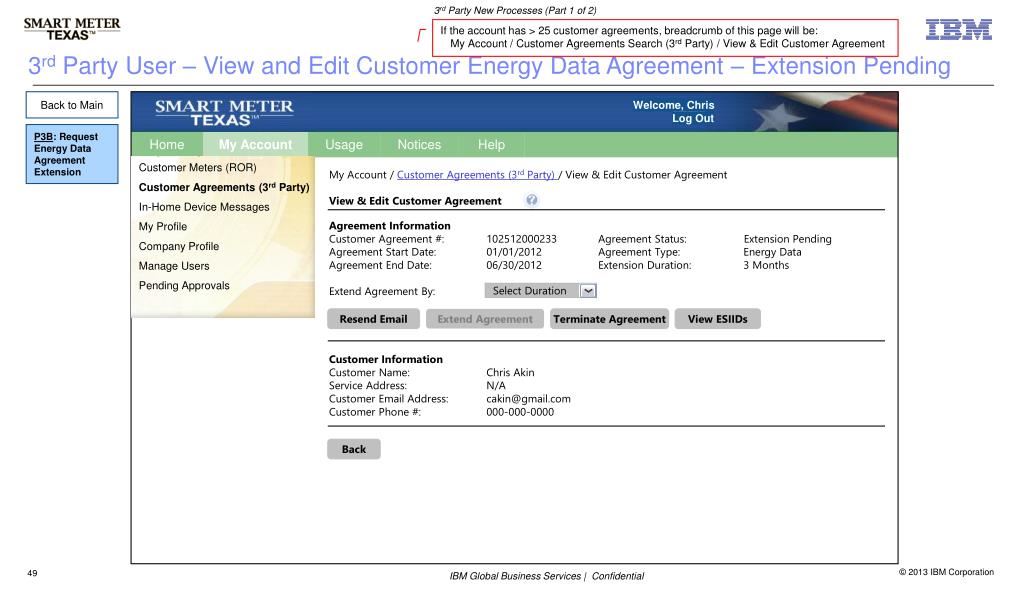Click the customer name Chris Akin
Image resolution: width=1023 pixels, height=590 pixels.
pos(510,373)
